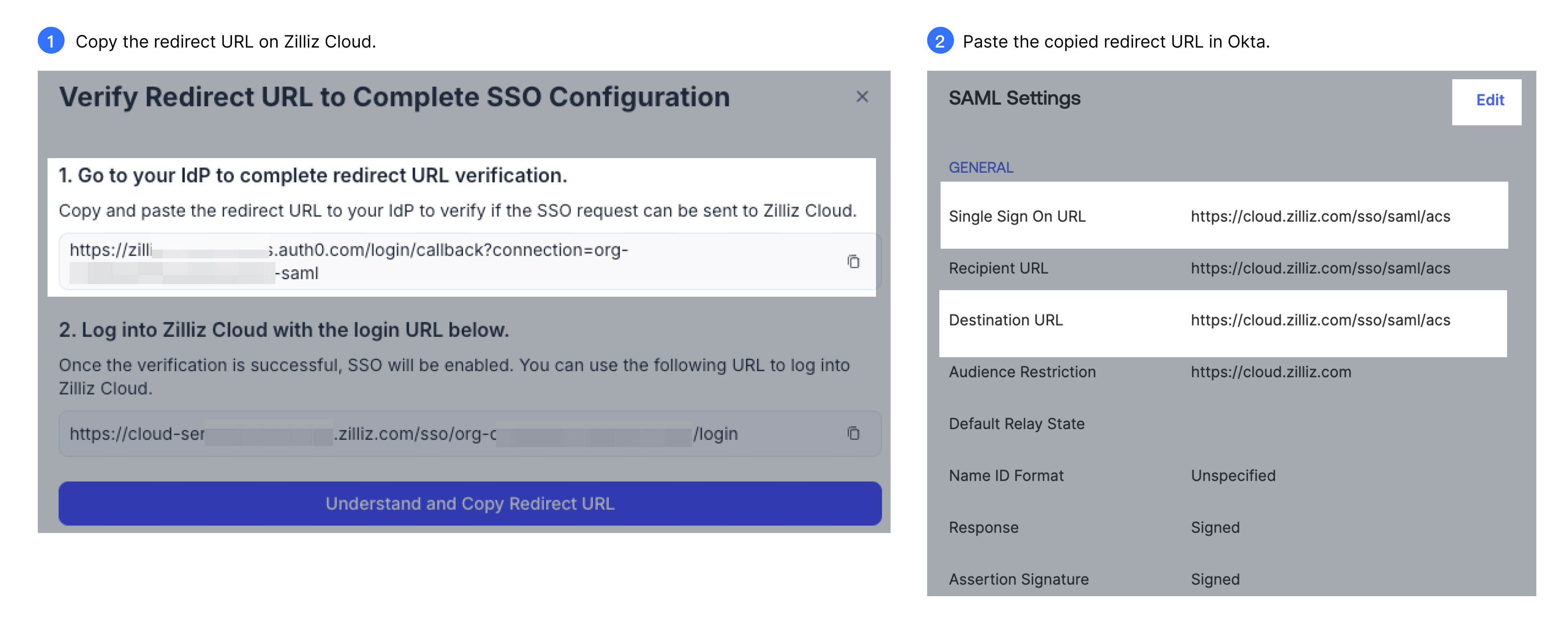Screen dimensions: 1568x623
Task: Click the Name ID Format label
Action: pyautogui.click(x=1006, y=475)
